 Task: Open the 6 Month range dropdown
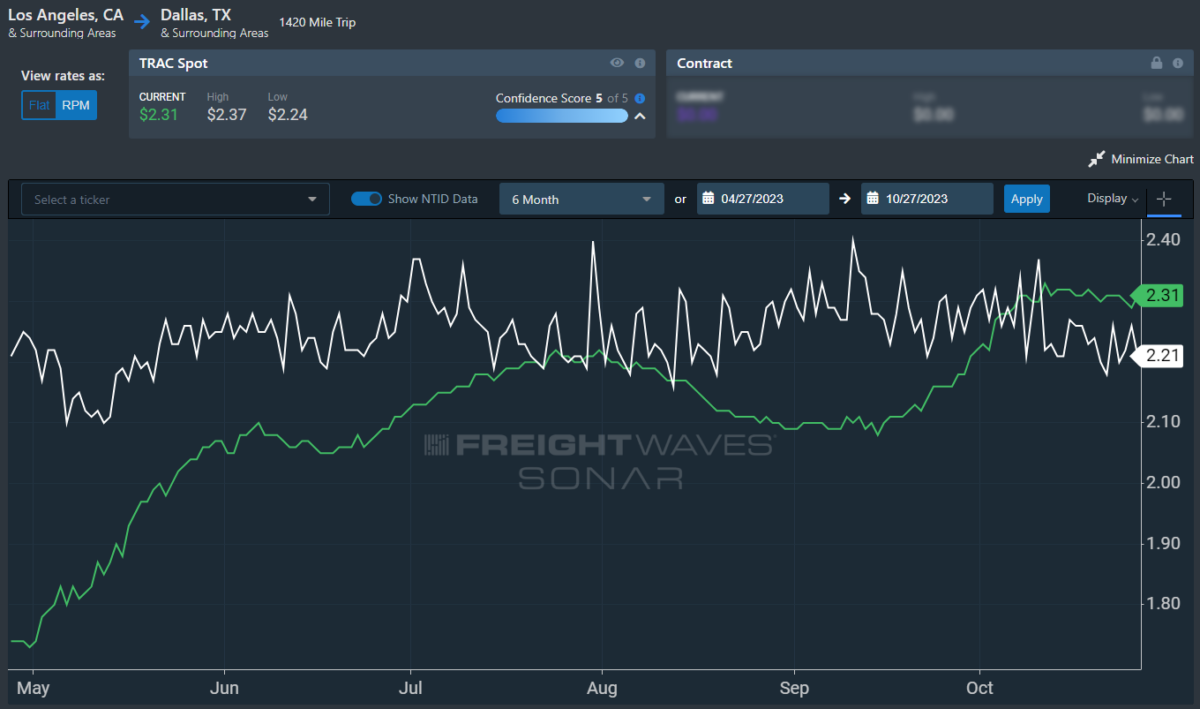pyautogui.click(x=581, y=199)
